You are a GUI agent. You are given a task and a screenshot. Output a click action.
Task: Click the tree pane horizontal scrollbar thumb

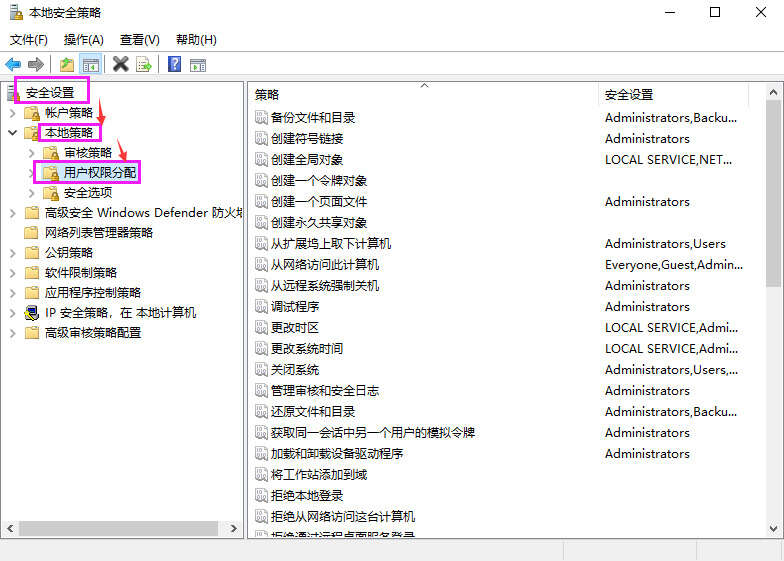(118, 528)
